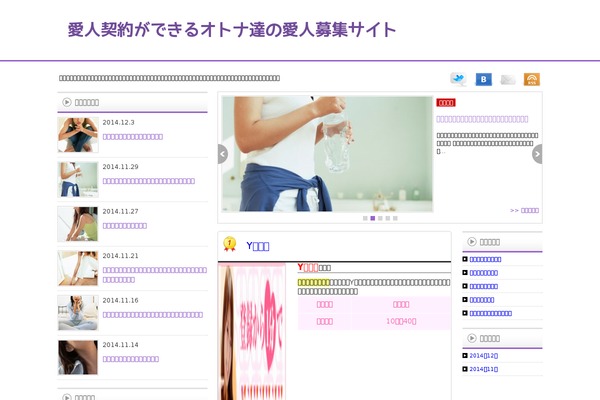The width and height of the screenshot is (600, 400).
Task: Open thumbnail of the 2014.11.14 post
Action: (x=78, y=358)
